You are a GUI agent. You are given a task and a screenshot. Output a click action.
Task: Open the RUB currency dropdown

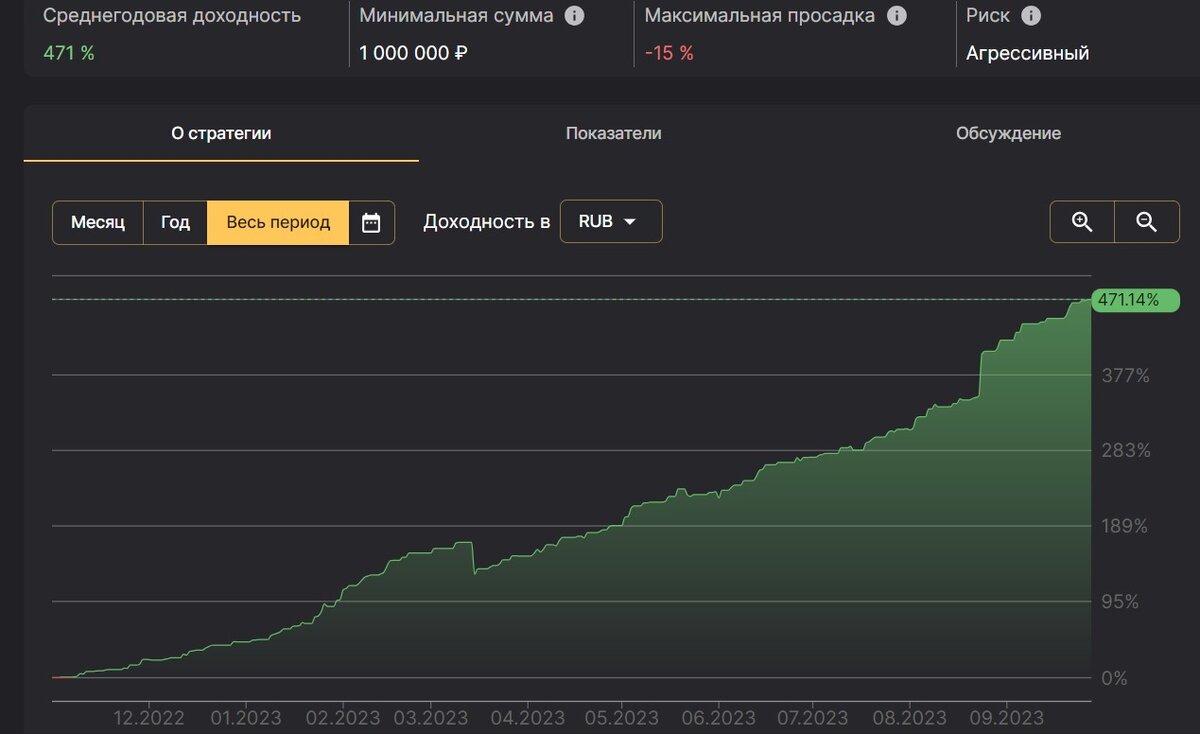(x=611, y=221)
